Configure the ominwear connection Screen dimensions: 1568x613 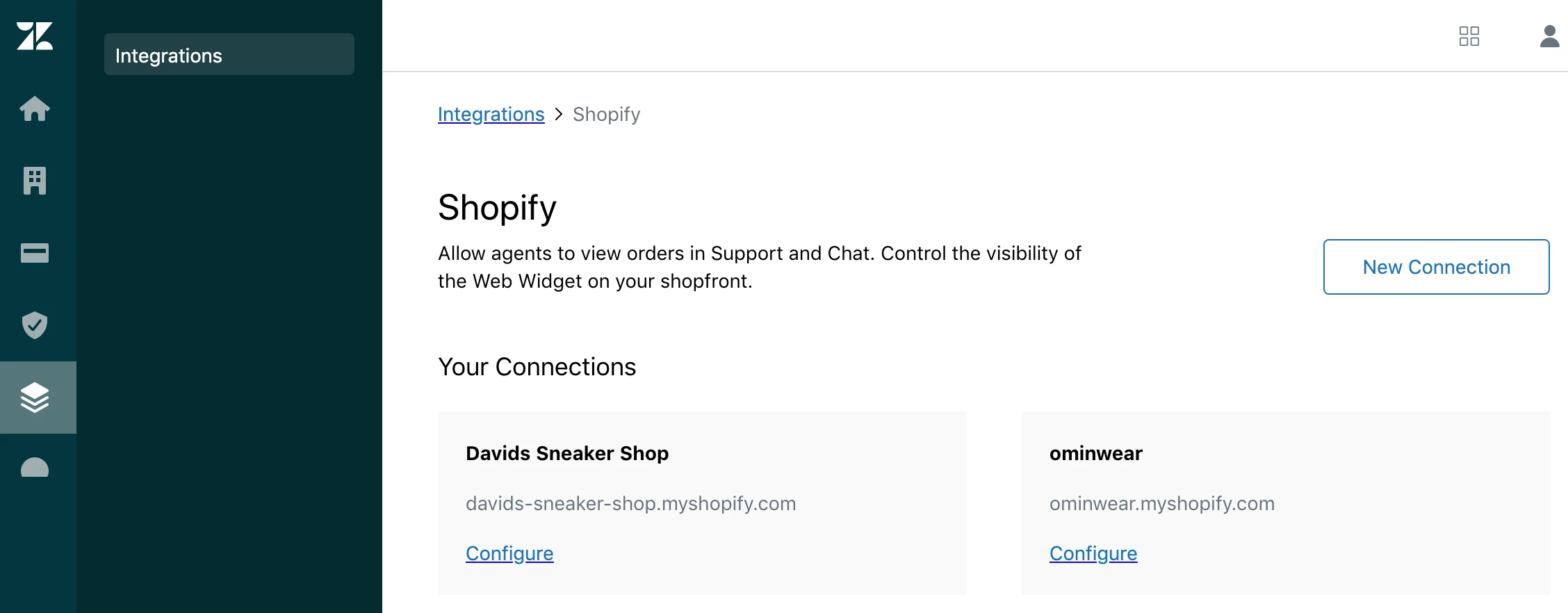tap(1093, 553)
